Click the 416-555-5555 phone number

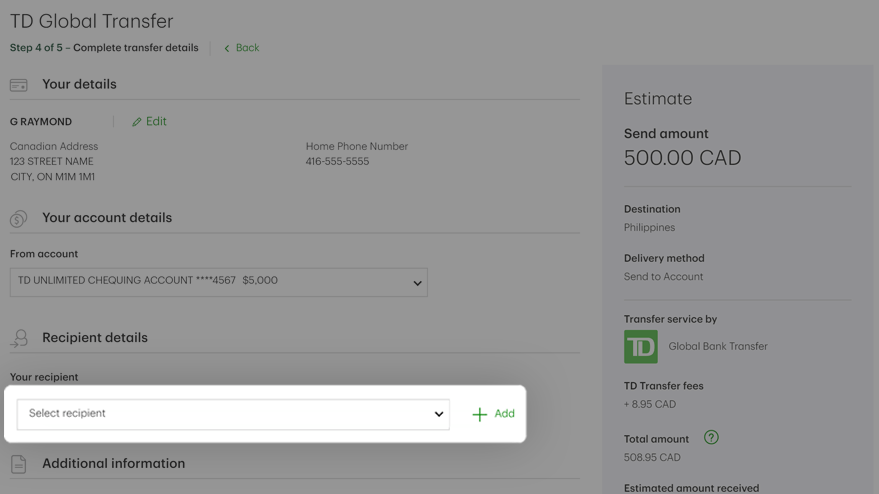click(337, 161)
